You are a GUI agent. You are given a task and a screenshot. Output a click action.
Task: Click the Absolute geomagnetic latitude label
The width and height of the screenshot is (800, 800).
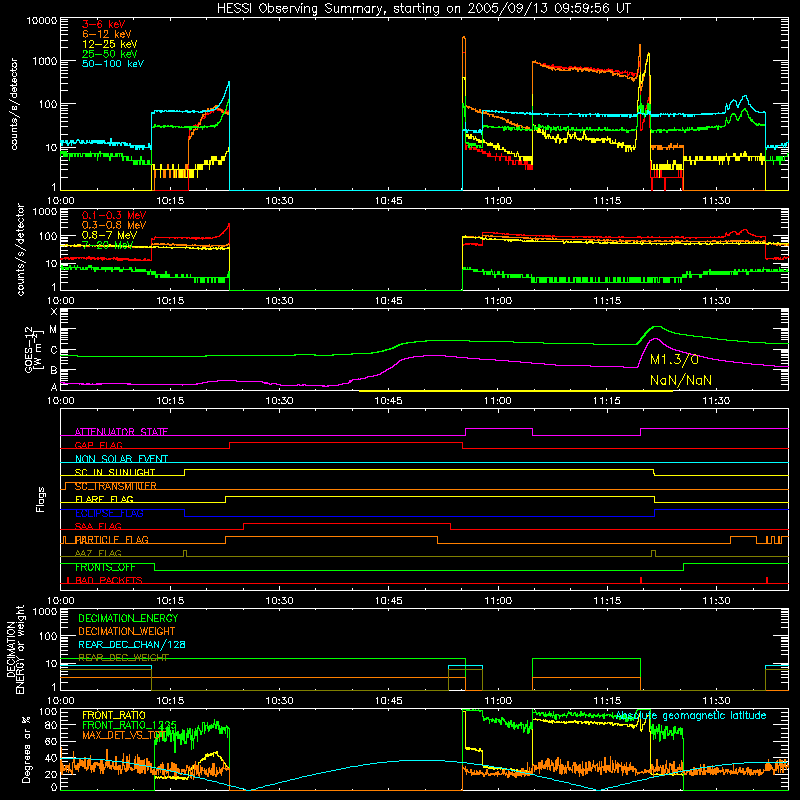point(691,716)
